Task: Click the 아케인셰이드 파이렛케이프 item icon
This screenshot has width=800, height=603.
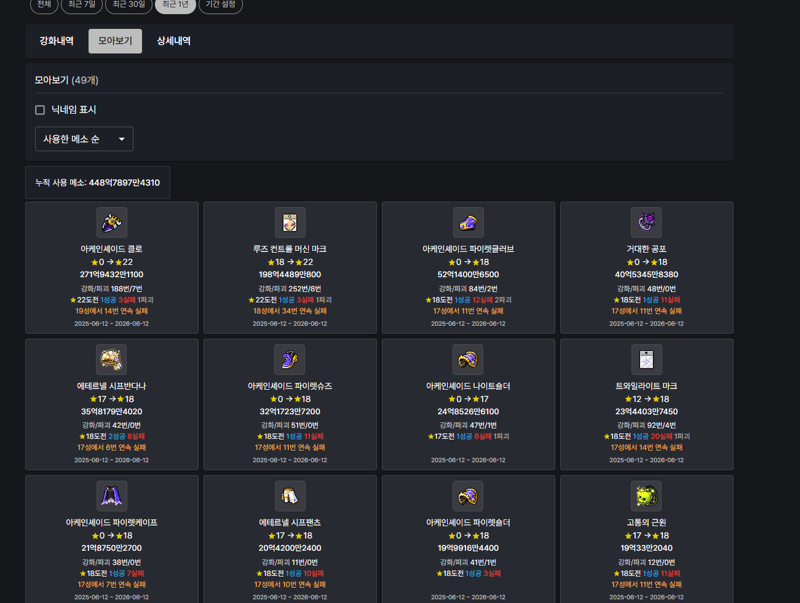Action: click(112, 496)
